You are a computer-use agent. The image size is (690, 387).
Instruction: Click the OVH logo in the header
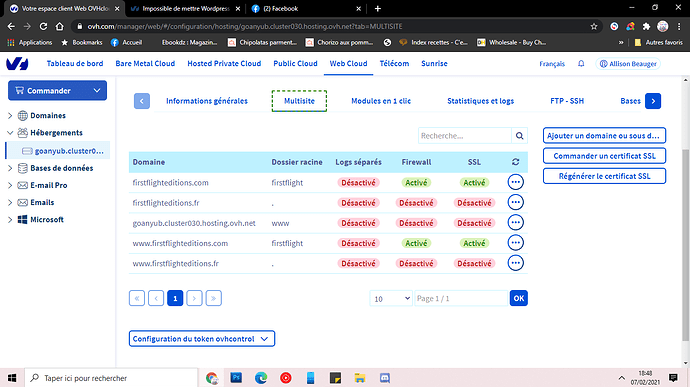pos(17,64)
